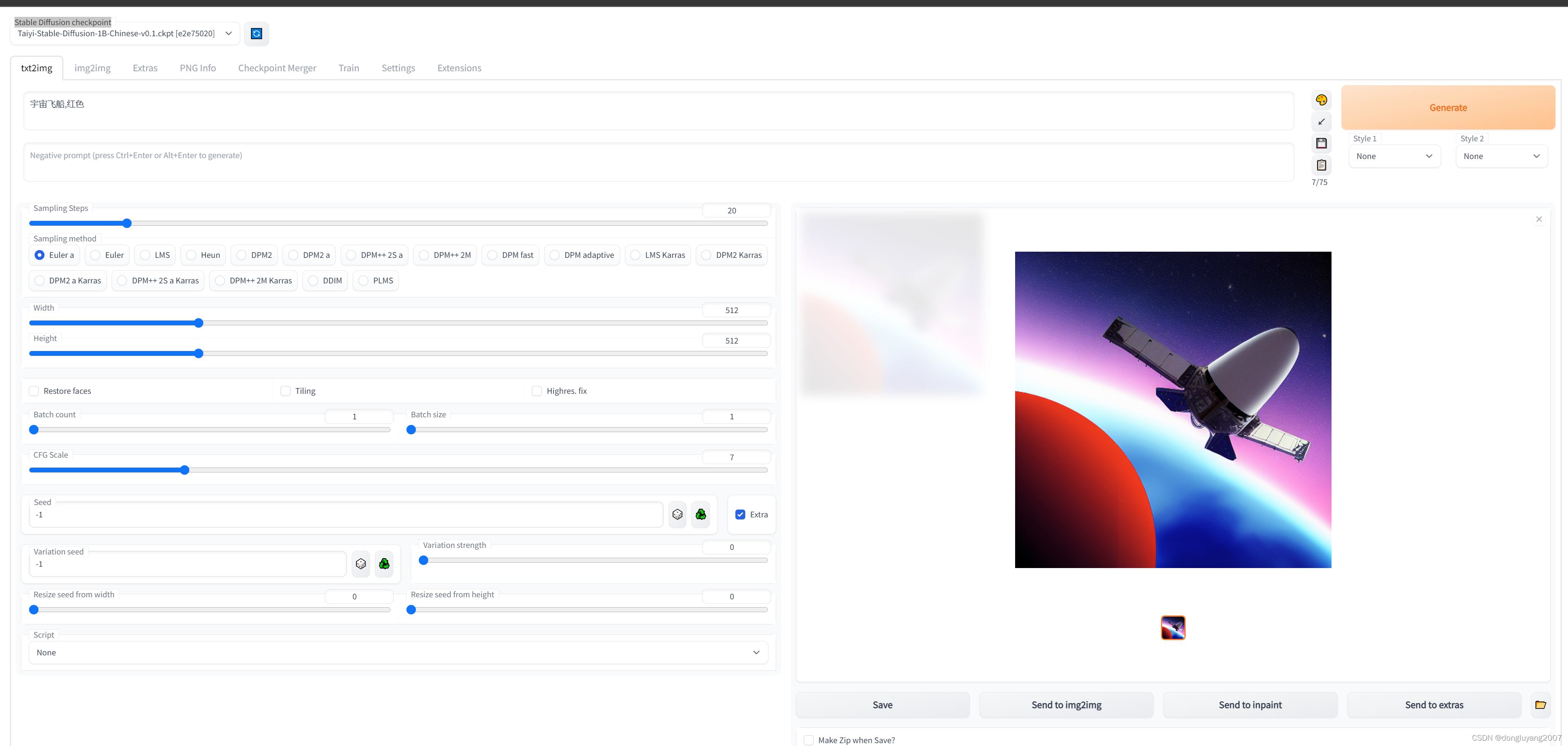This screenshot has width=1568, height=746.
Task: Click the dice icon beside Variation seed
Action: 361,564
